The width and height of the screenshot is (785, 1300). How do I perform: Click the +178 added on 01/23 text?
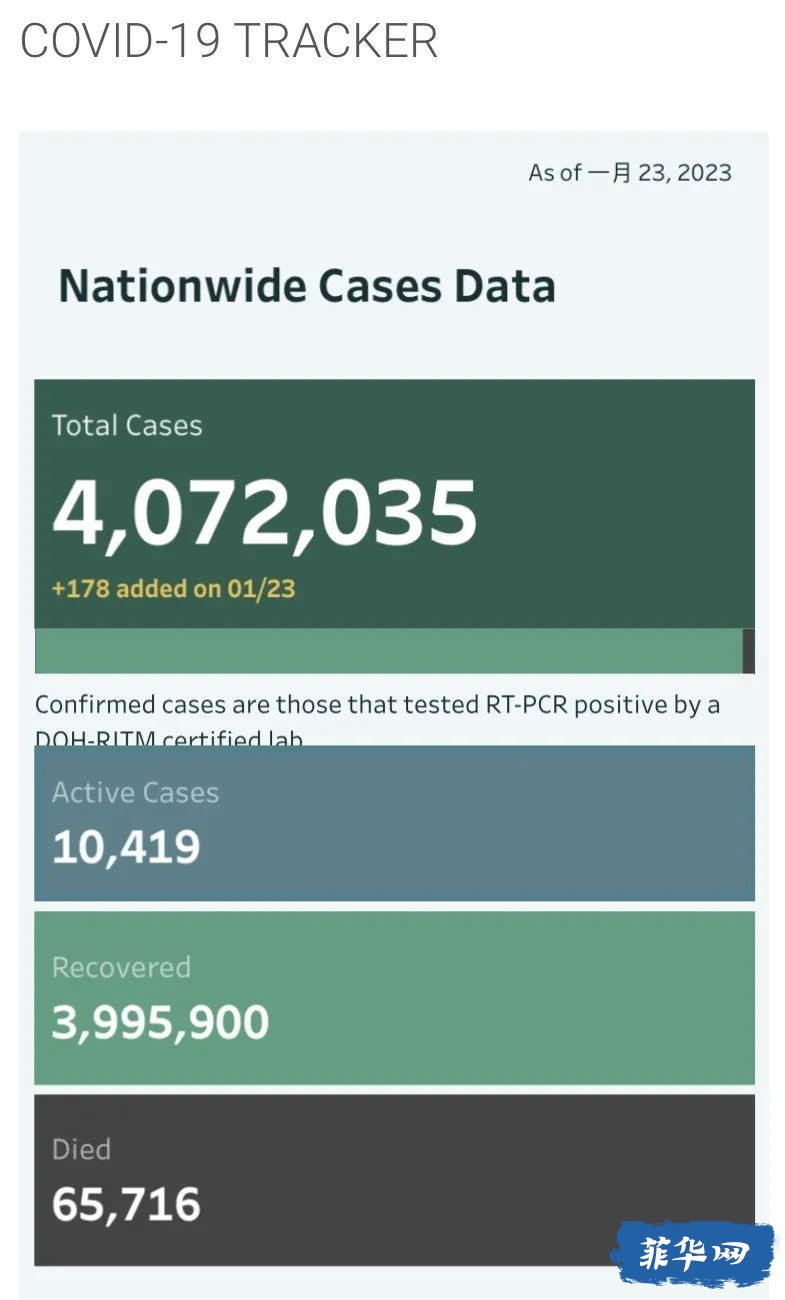(174, 588)
